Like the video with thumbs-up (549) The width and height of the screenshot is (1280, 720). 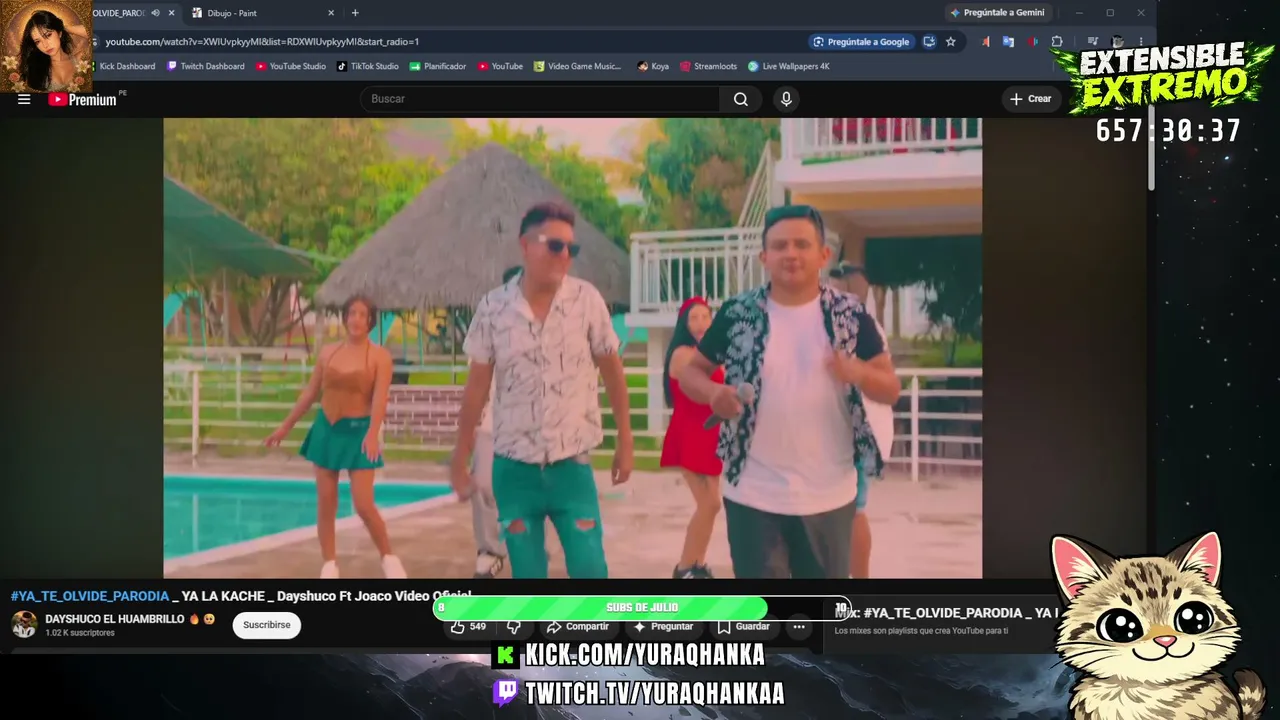468,627
